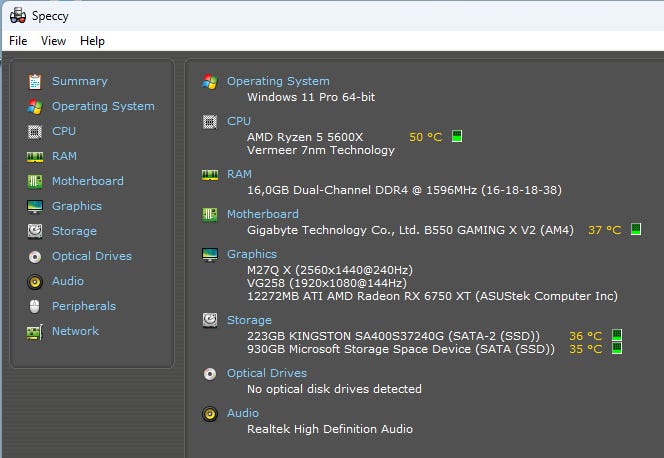Click the Motherboard icon in sidebar
This screenshot has height=458, width=664.
[x=35, y=181]
